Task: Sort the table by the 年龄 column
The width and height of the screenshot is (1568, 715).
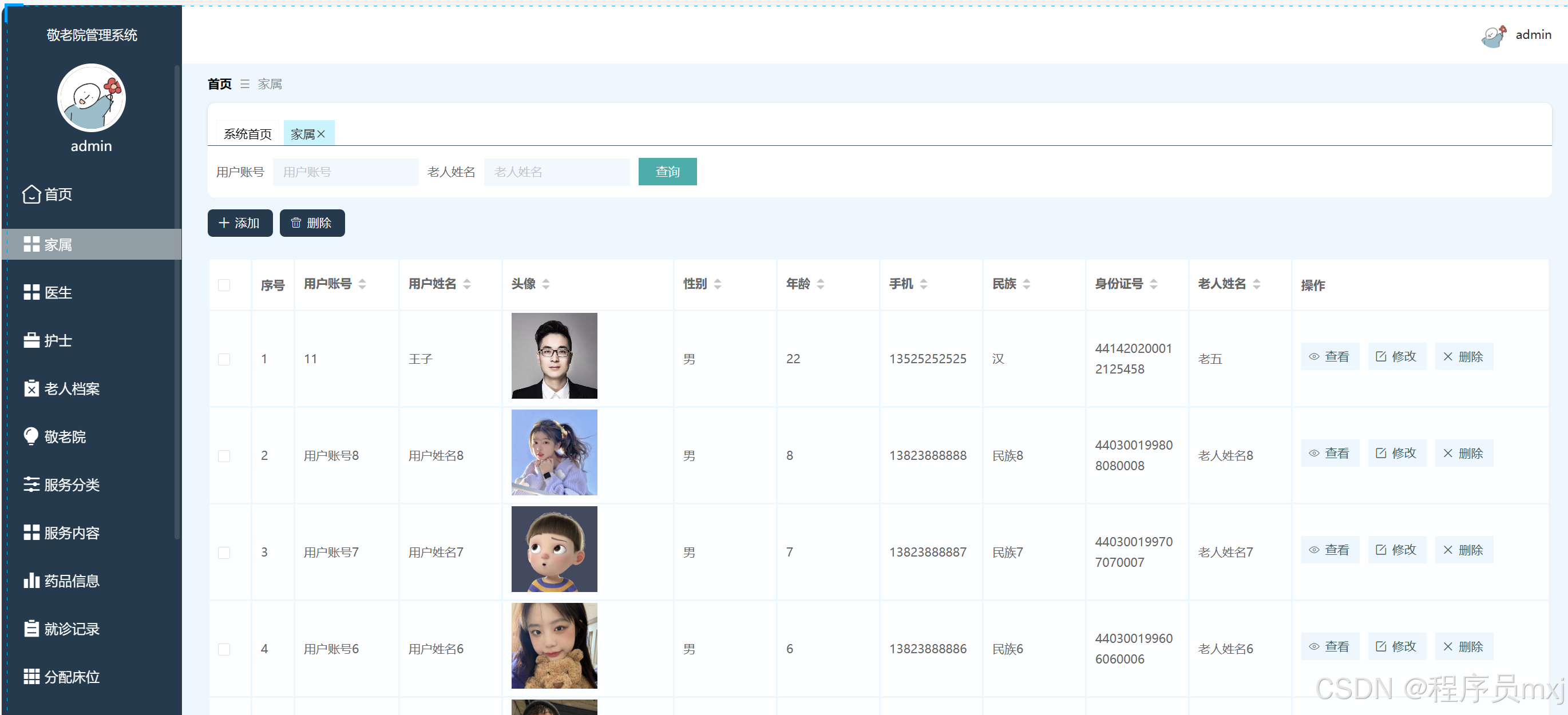Action: pos(821,284)
